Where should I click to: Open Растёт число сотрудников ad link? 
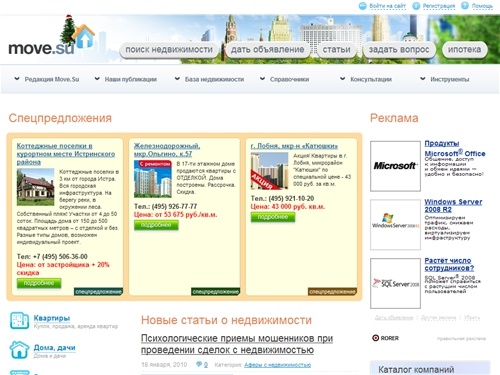[x=449, y=264]
